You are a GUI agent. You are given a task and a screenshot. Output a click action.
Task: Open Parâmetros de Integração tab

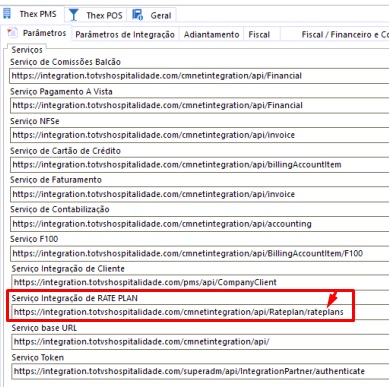pos(125,35)
